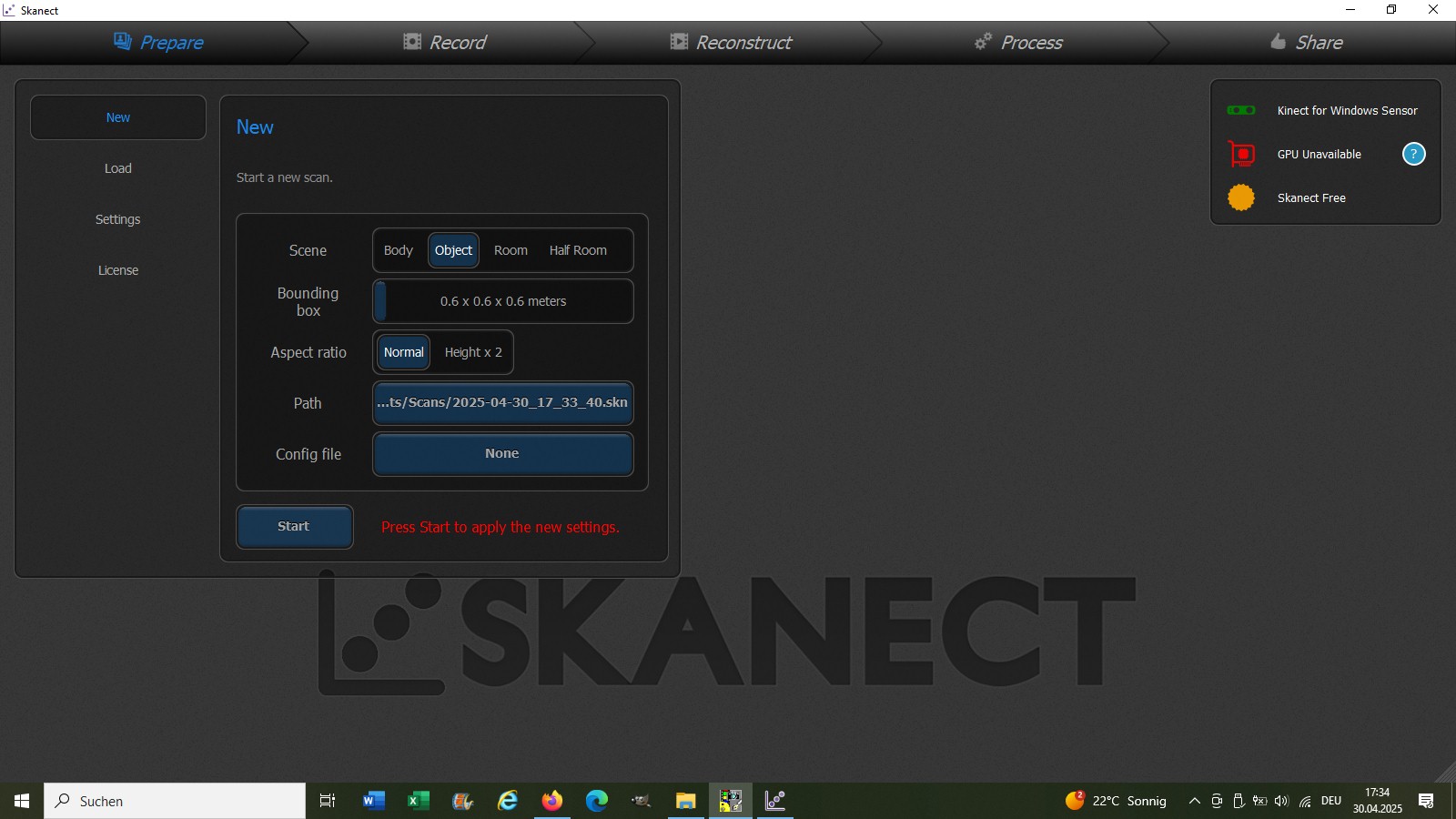Click the orange Skanect Free license icon
Screen dimensions: 1456x819
pos(1241,197)
